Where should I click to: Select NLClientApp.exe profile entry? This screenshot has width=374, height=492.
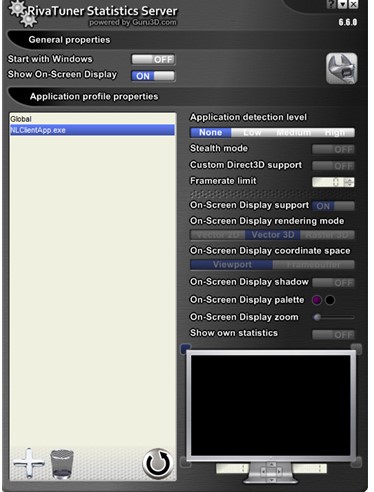coord(92,130)
